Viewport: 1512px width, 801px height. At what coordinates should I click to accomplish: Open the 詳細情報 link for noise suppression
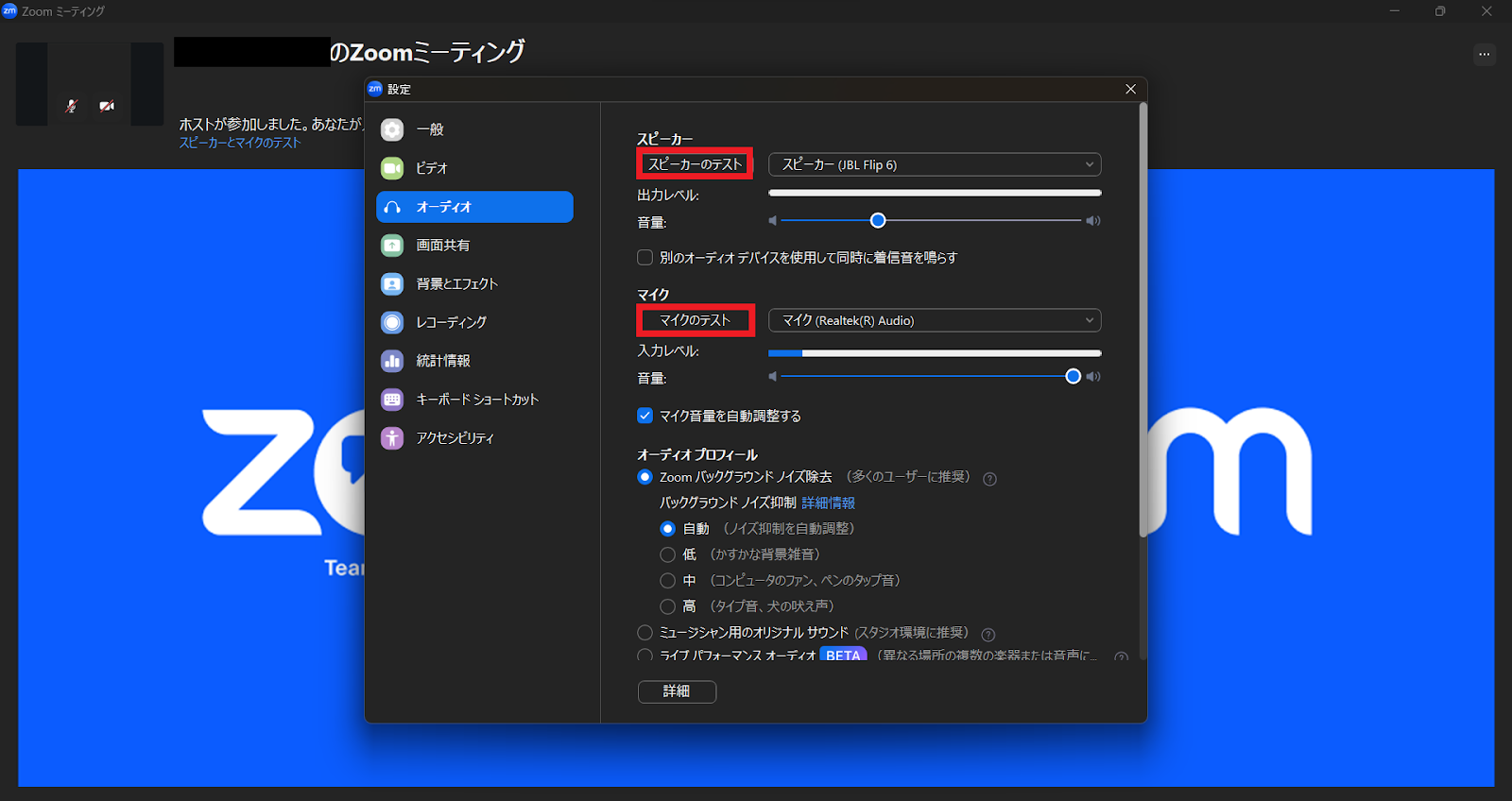click(828, 503)
